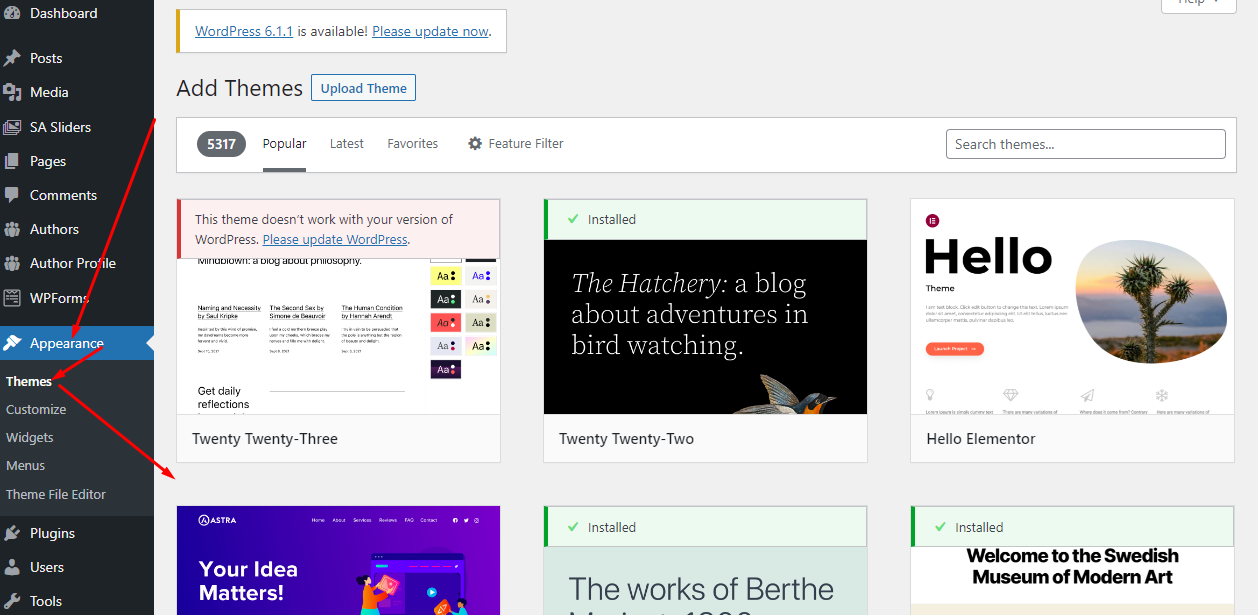Open the Feature Filter panel
1258x615 pixels.
pos(515,144)
